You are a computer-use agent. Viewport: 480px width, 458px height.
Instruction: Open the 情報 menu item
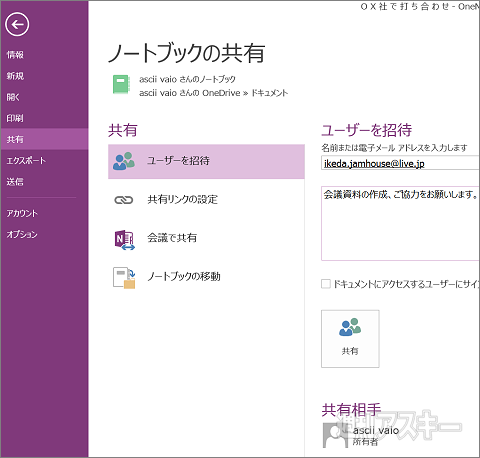[x=15, y=55]
